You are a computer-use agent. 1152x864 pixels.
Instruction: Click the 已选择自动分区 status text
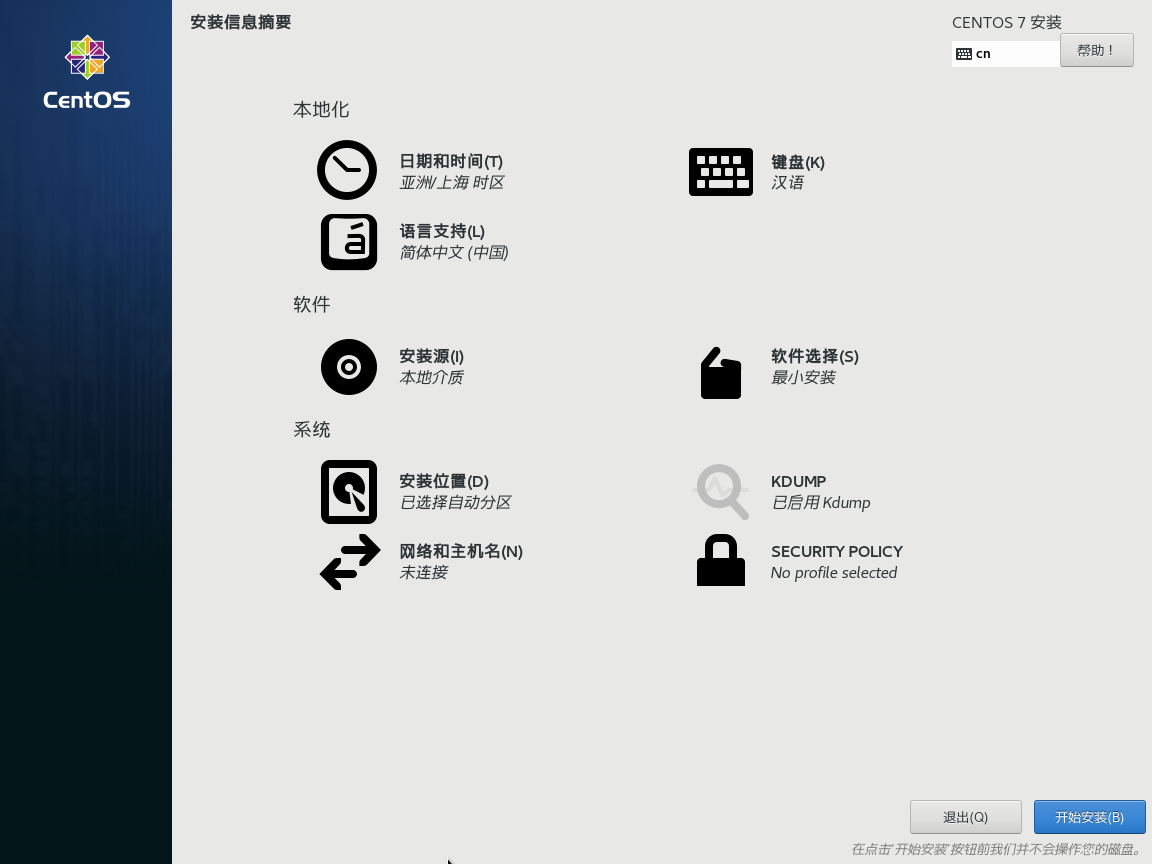[455, 502]
